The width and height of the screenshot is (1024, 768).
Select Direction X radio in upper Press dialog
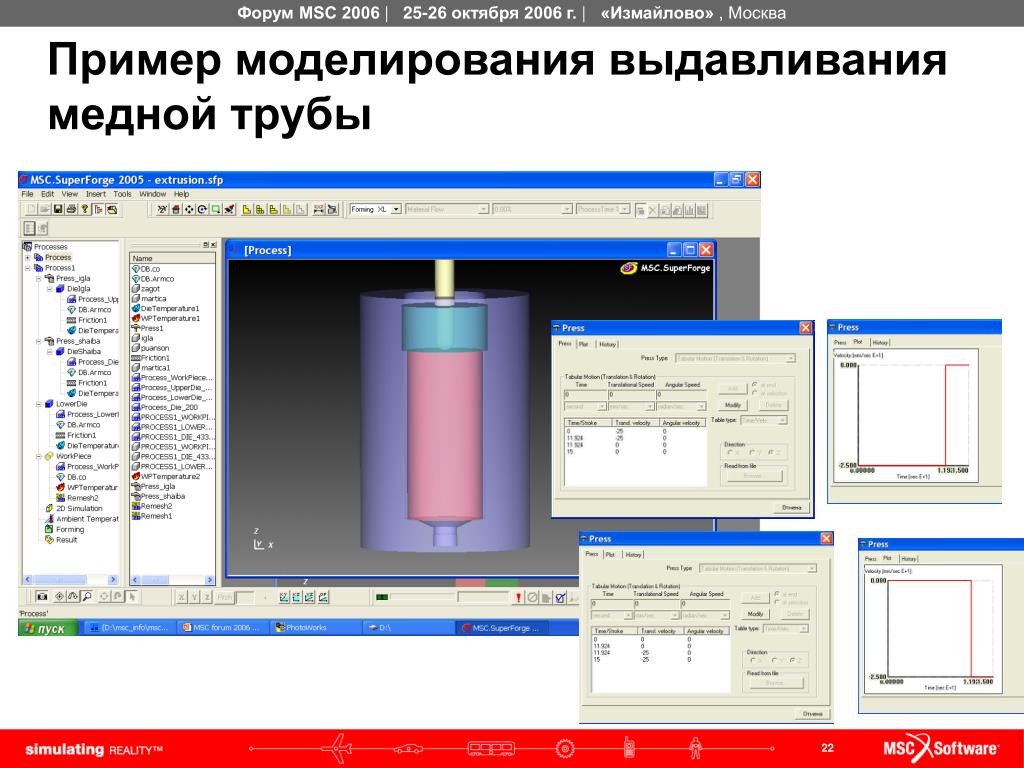(x=731, y=453)
